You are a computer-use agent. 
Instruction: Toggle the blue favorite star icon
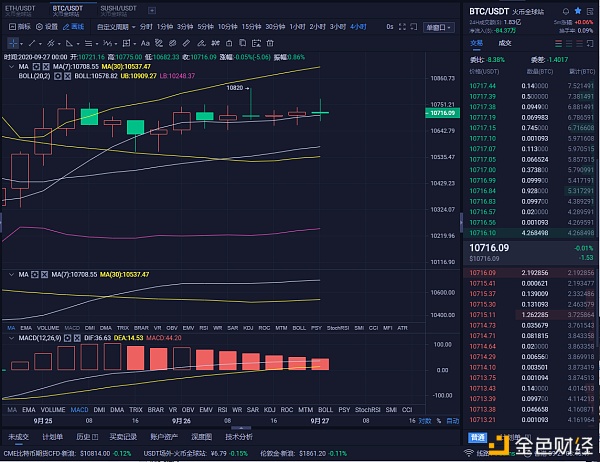pyautogui.click(x=577, y=11)
